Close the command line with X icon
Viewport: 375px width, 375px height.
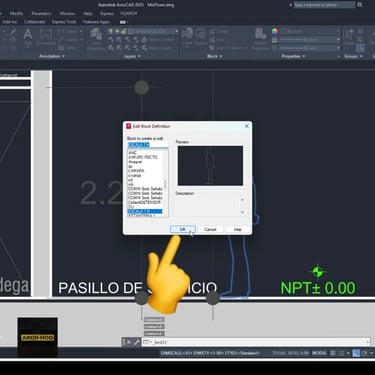point(129,342)
